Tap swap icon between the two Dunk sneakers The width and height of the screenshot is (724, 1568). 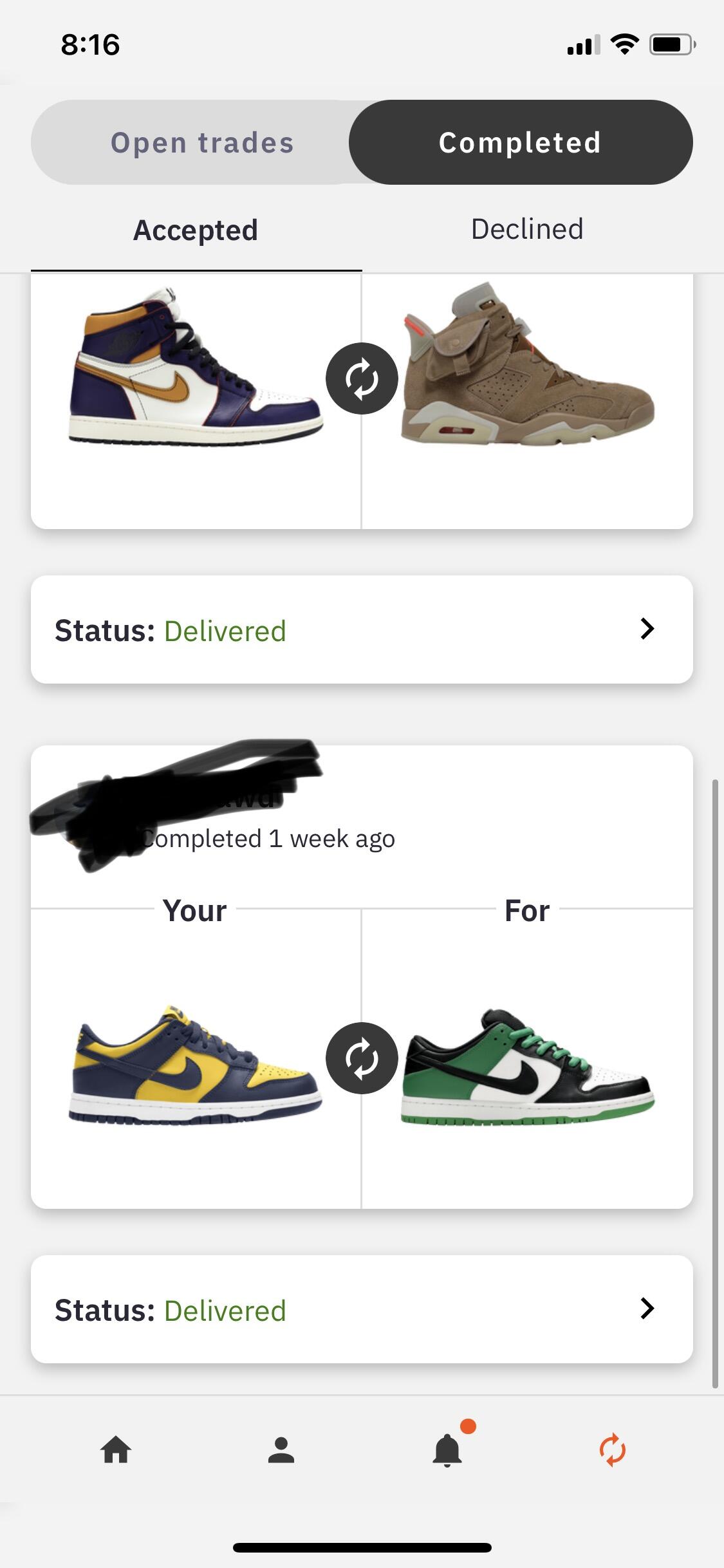click(x=362, y=1058)
